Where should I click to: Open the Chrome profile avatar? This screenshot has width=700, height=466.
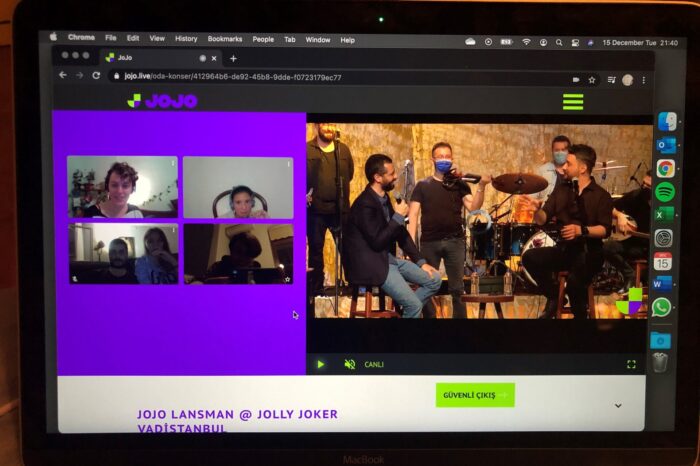pyautogui.click(x=628, y=80)
